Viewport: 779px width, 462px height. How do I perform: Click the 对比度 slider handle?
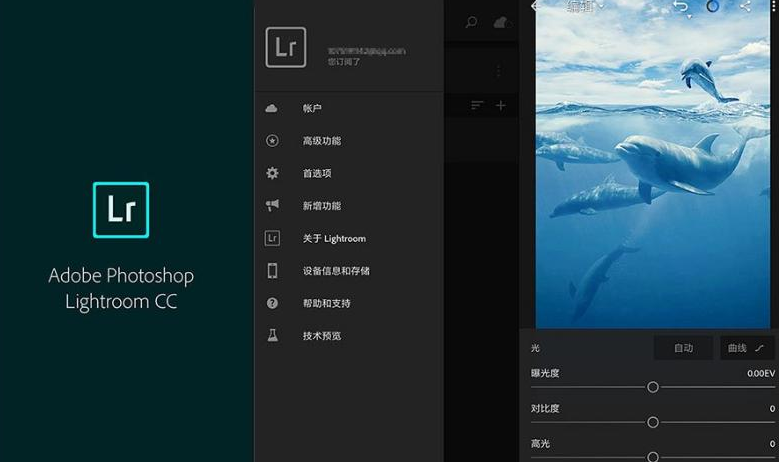(653, 422)
